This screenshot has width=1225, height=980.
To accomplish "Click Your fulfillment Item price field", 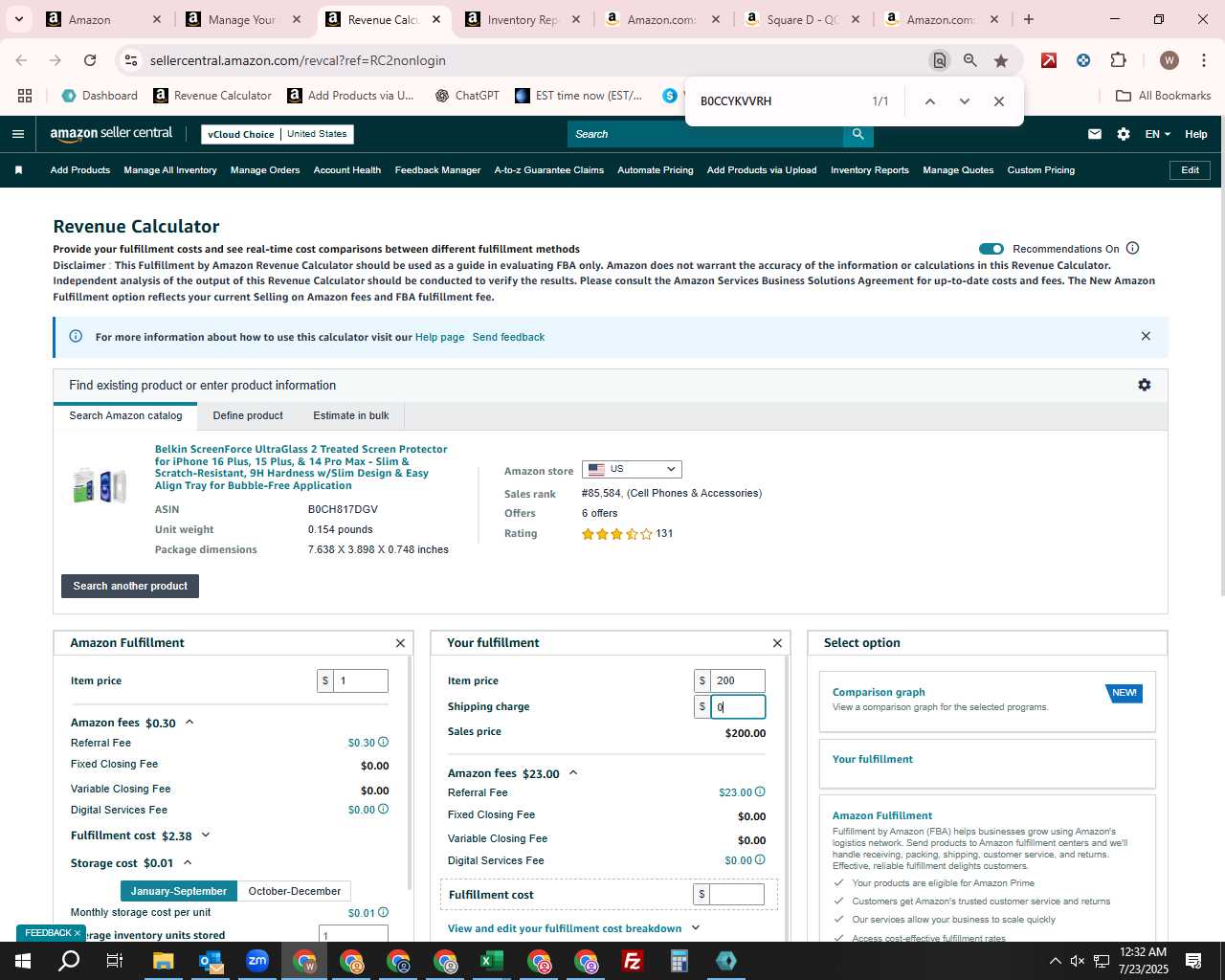I will [737, 680].
